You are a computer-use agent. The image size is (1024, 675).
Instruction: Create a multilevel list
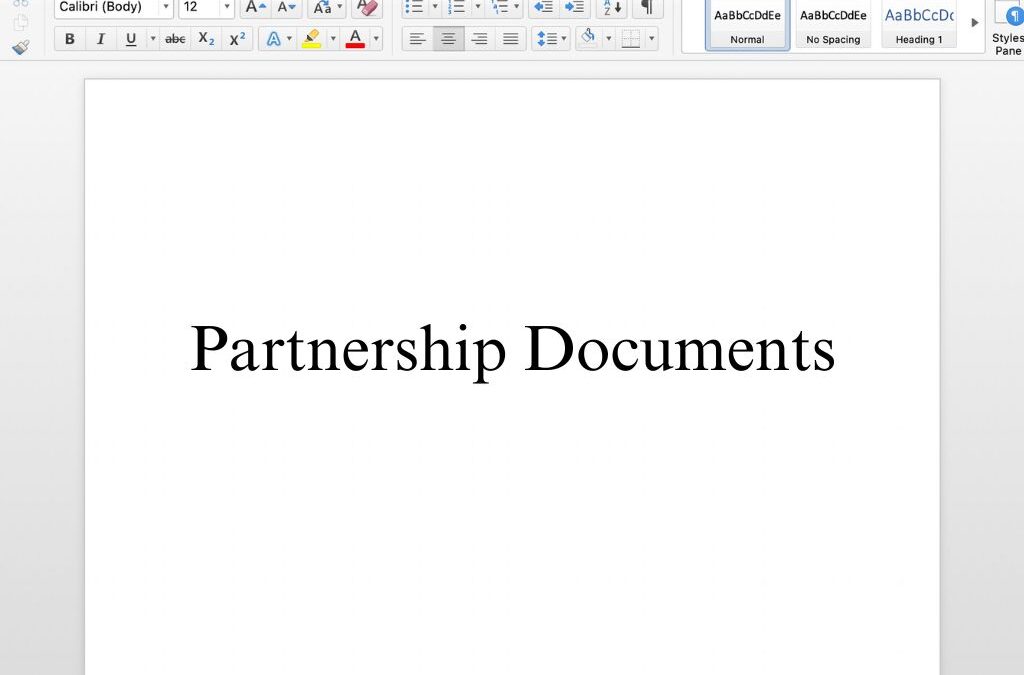click(x=500, y=8)
